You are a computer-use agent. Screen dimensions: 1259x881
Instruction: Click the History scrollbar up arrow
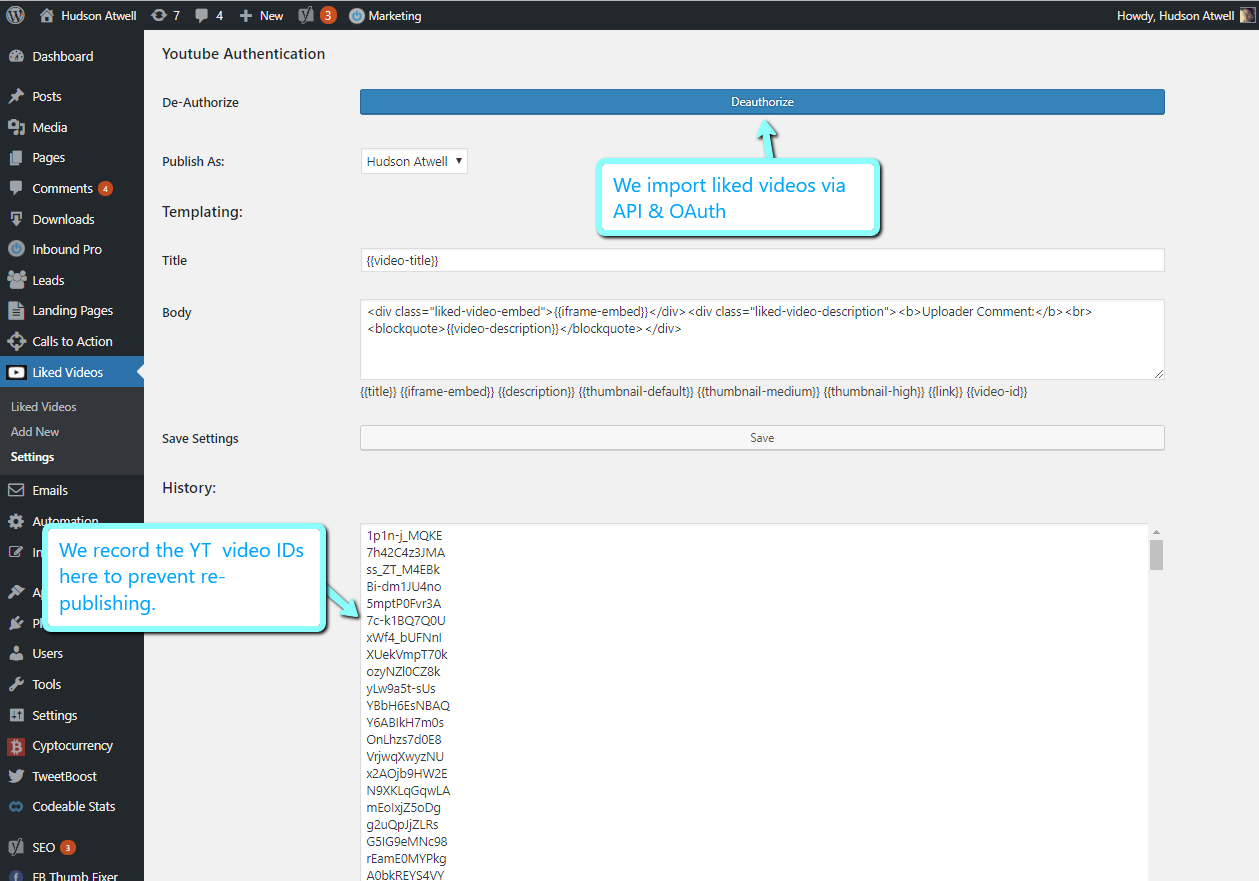[1156, 532]
